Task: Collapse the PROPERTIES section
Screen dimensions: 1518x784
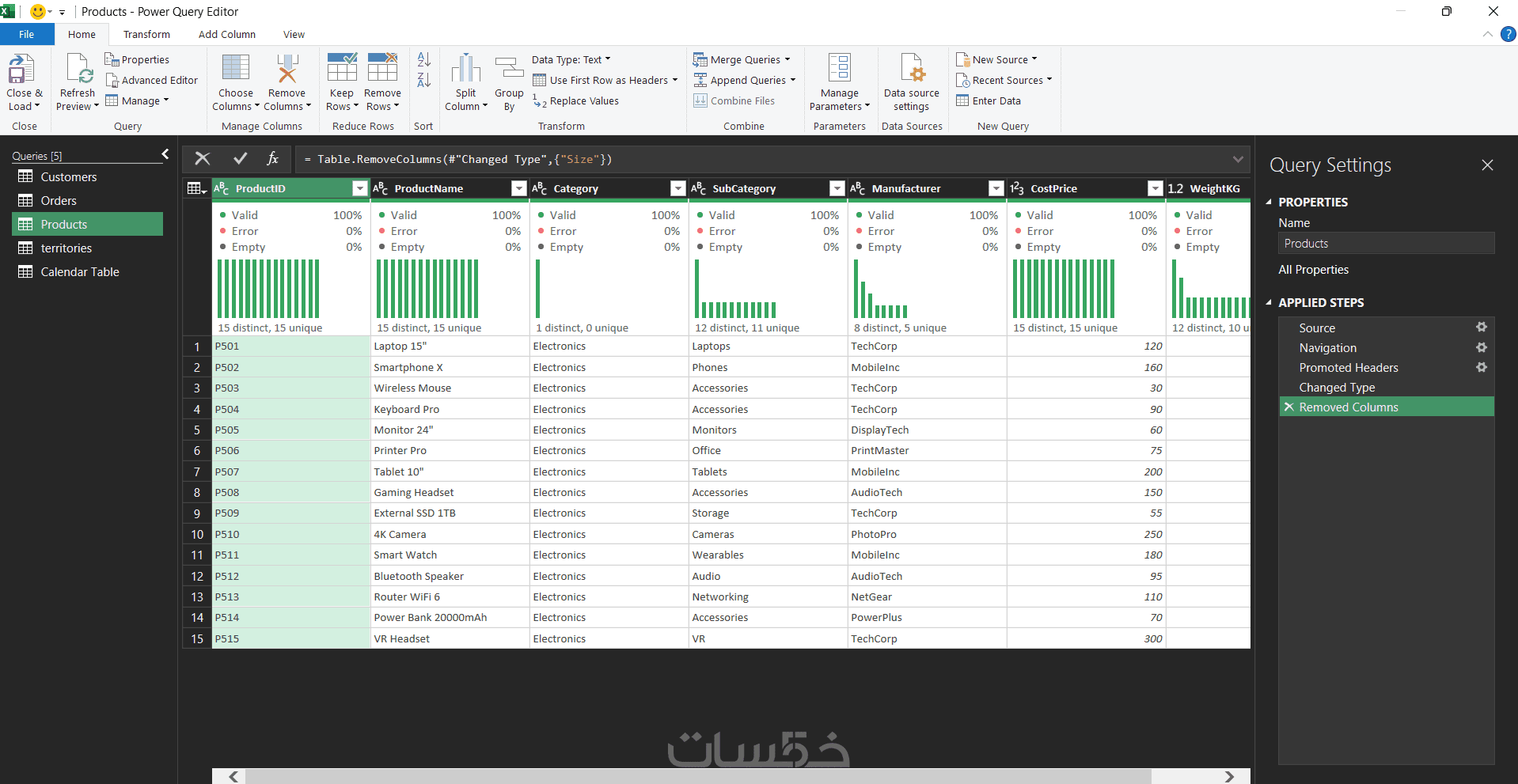Action: click(x=1269, y=202)
